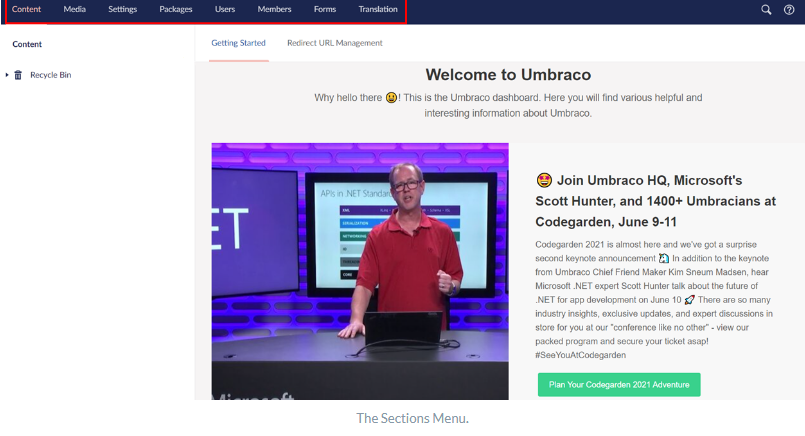Select Recycle Bin in the content tree
805x436 pixels.
[50, 75]
